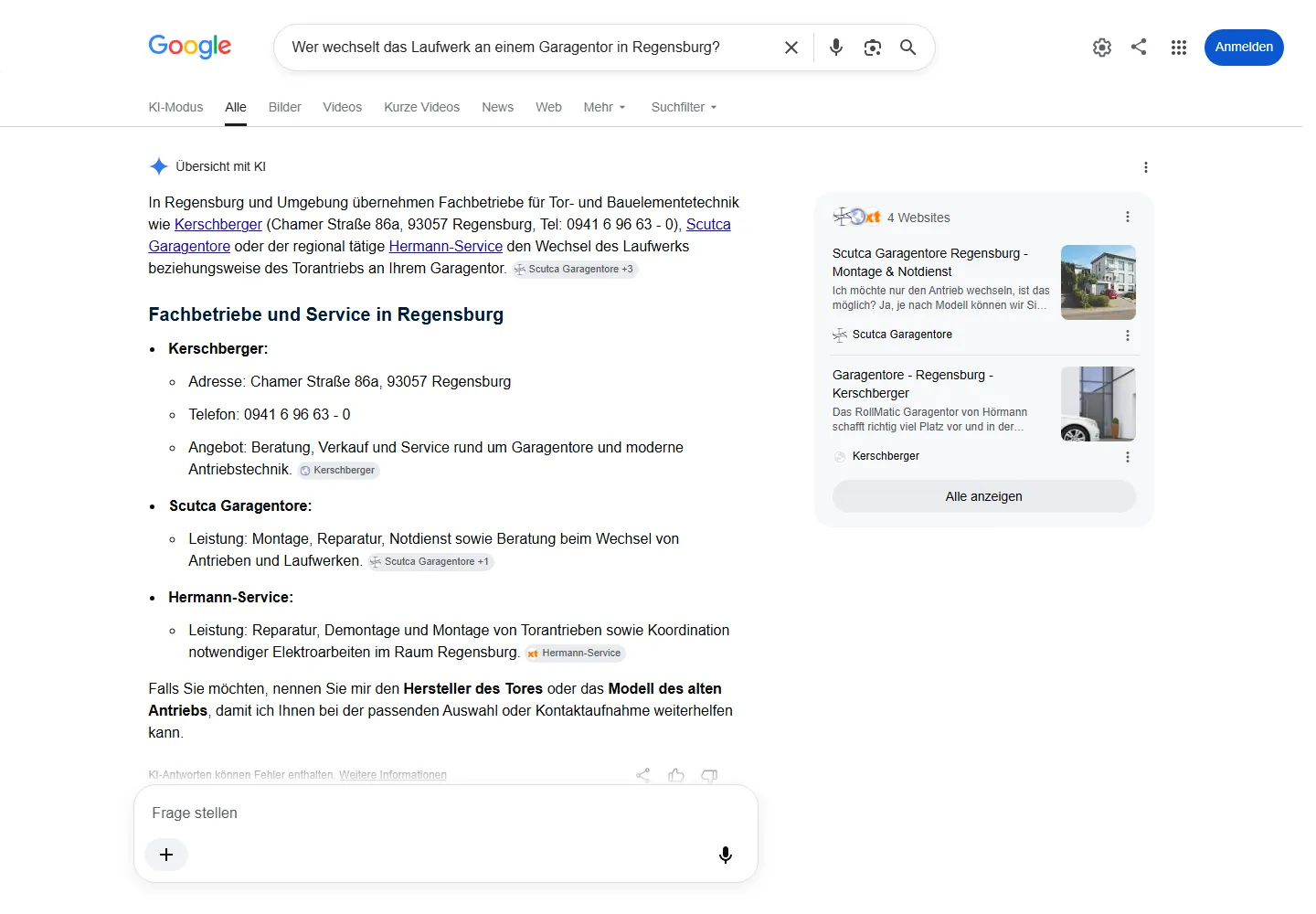Open the Weitere Informationen link
This screenshot has height=914, width=1316.
pos(393,775)
